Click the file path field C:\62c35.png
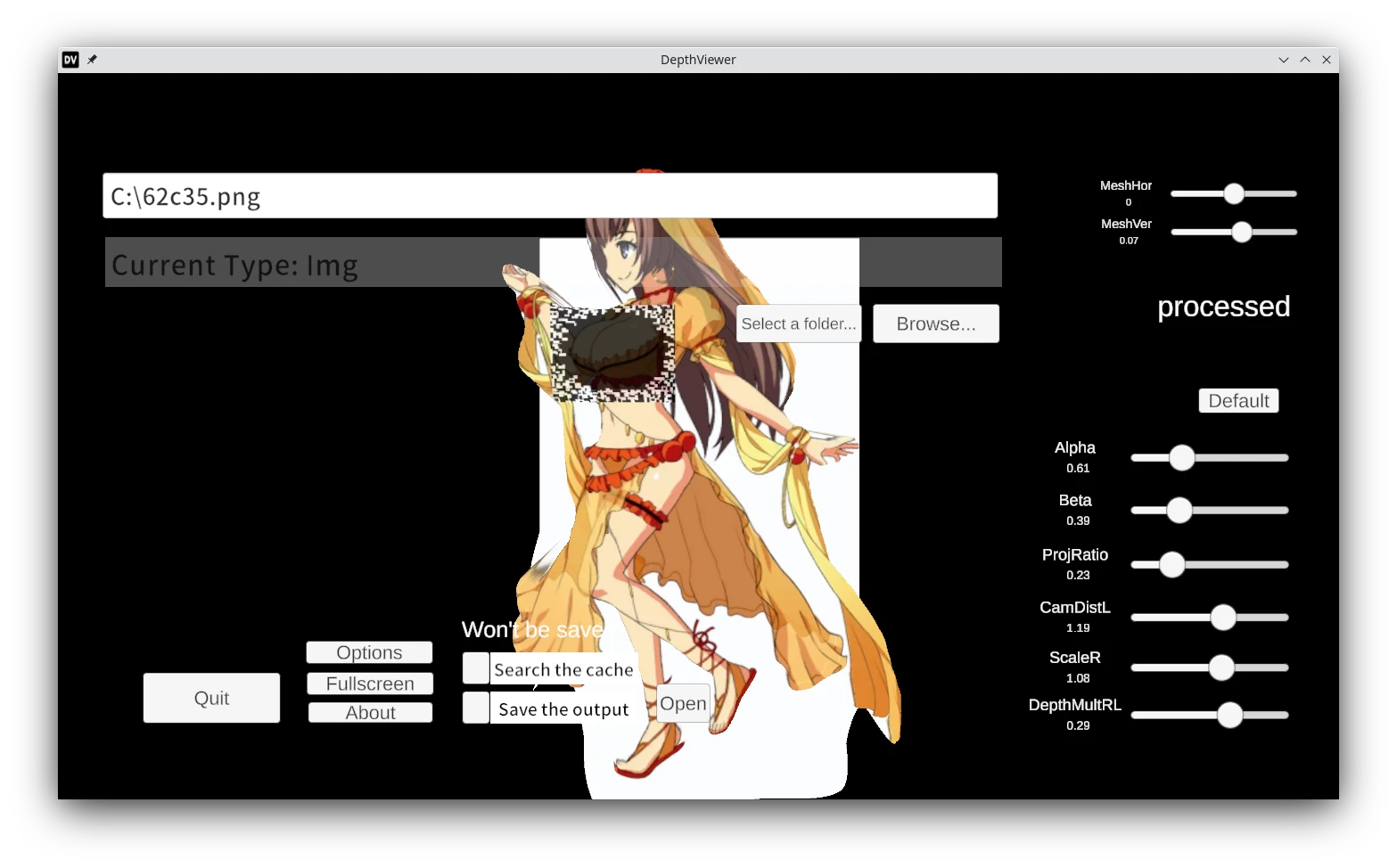Screen dimensions: 1397x868 pyautogui.click(x=550, y=196)
